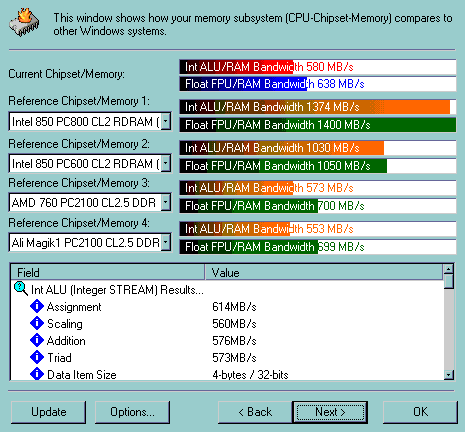Advance with the Next button
The height and width of the screenshot is (432, 465).
[330, 412]
